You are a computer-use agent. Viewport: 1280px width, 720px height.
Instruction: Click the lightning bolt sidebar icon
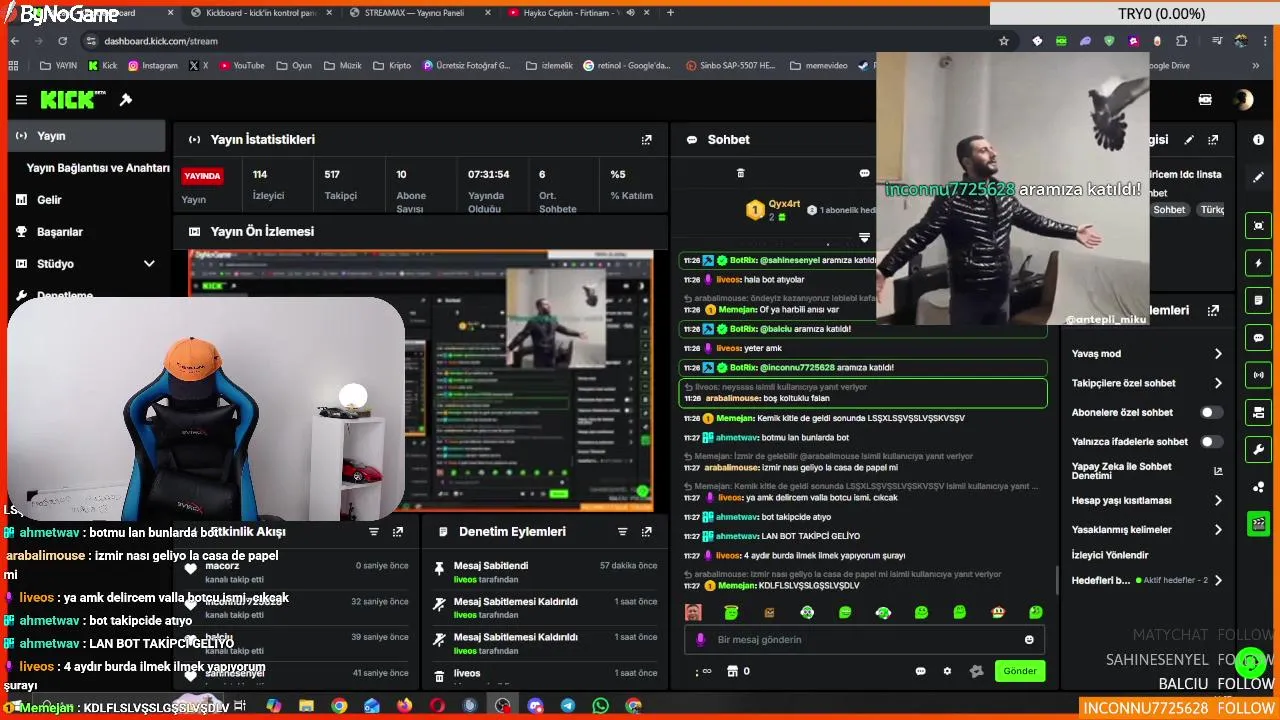(x=1258, y=263)
